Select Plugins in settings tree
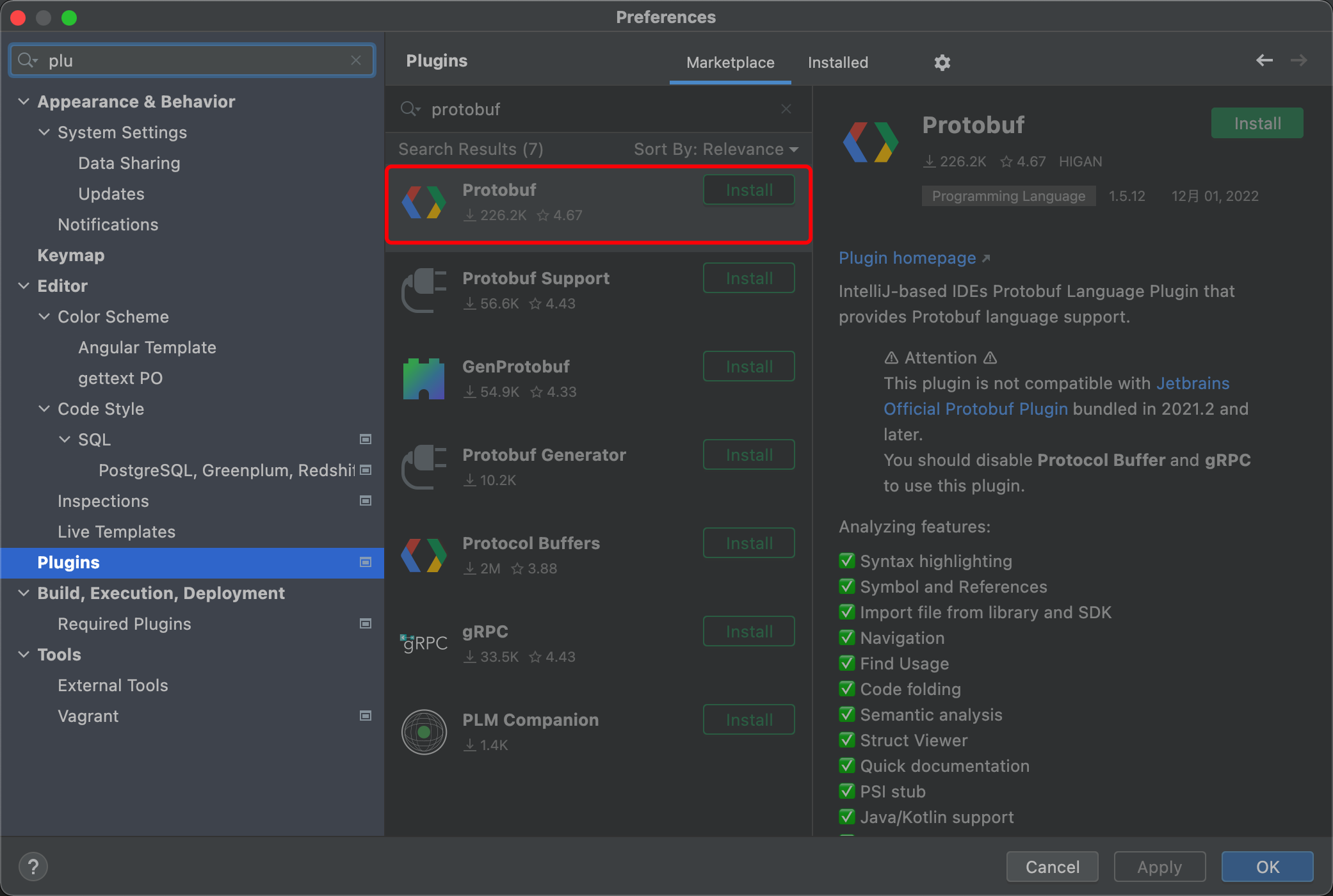This screenshot has width=1333, height=896. [192, 563]
